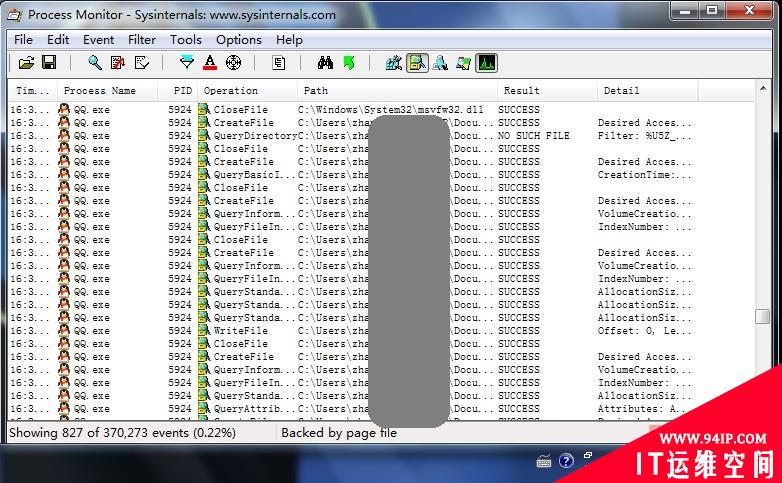This screenshot has width=782, height=483.
Task: Toggle Show Registry Activity icon
Action: (393, 63)
